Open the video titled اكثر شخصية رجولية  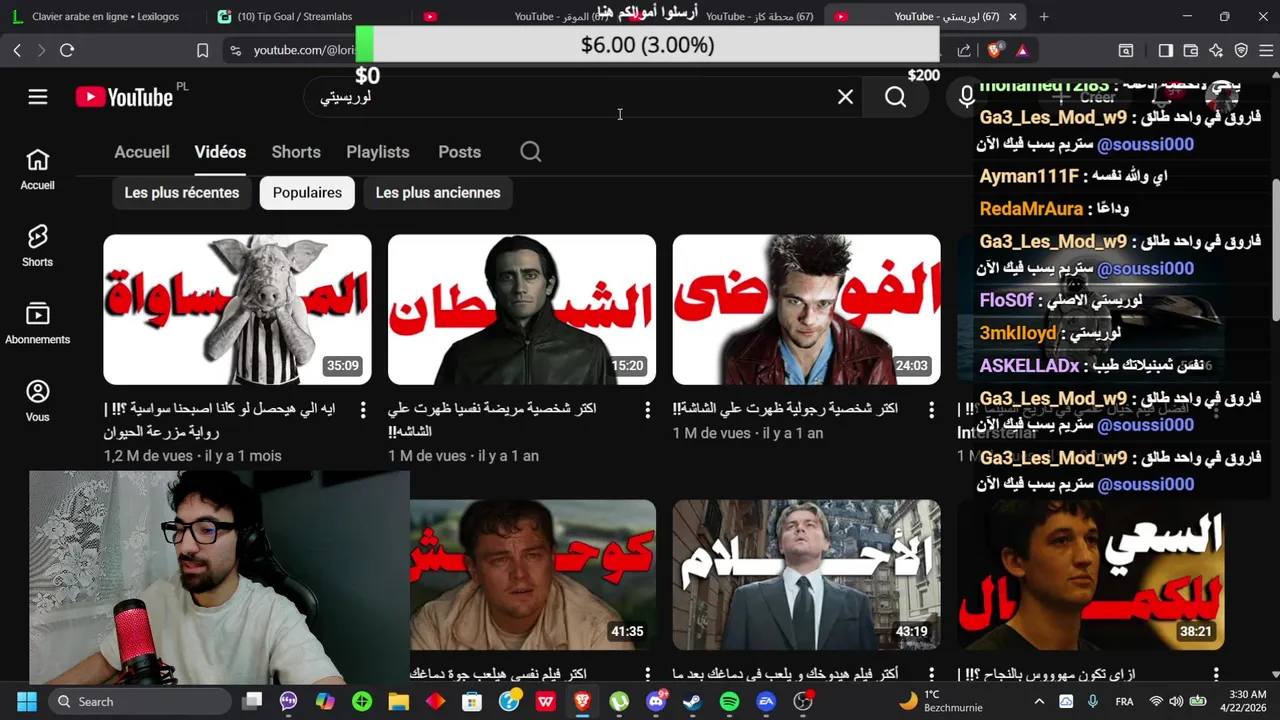tap(785, 409)
